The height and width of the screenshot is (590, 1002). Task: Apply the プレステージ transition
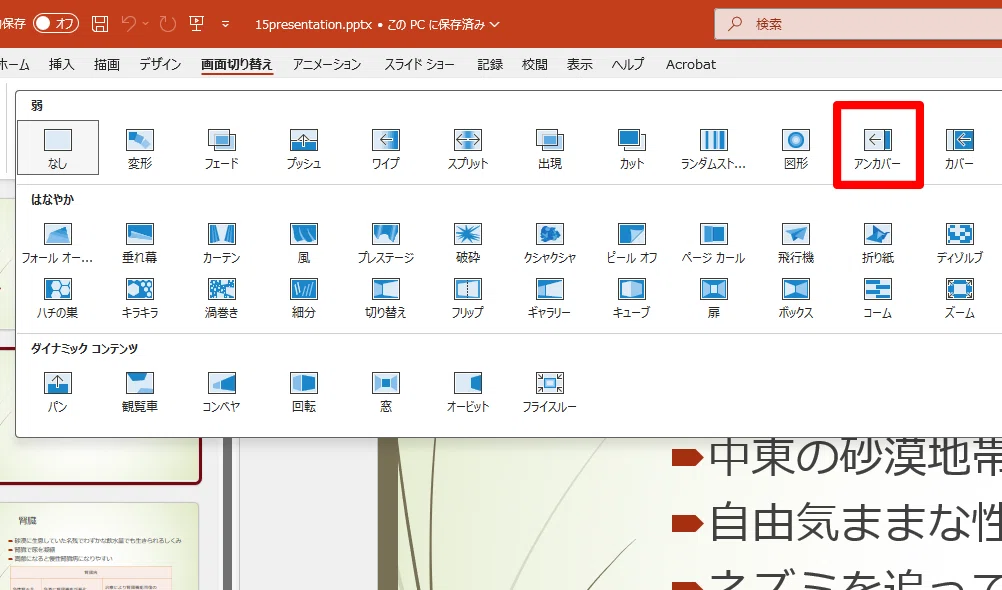(386, 244)
